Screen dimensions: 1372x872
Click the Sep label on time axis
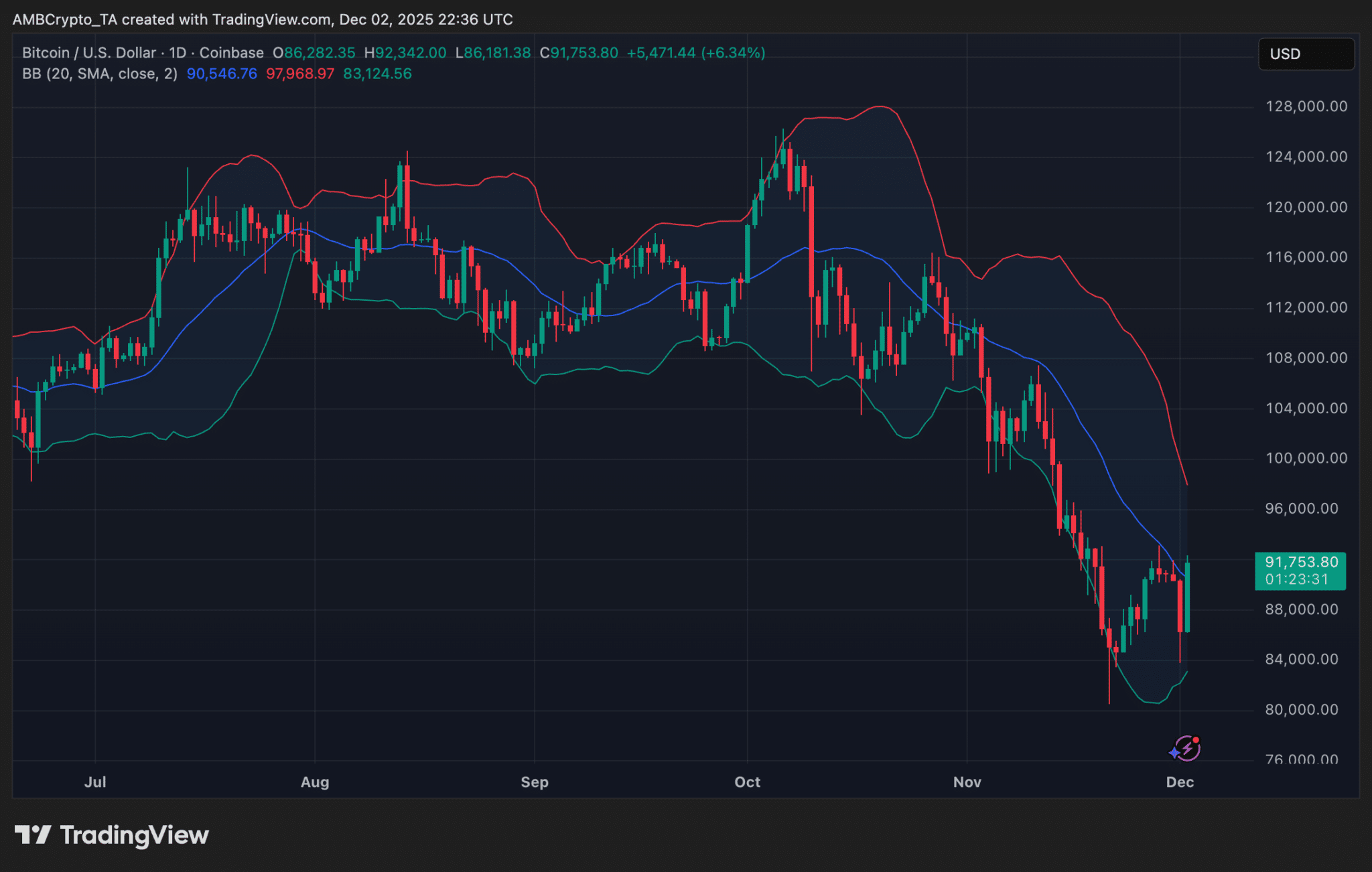click(x=535, y=782)
